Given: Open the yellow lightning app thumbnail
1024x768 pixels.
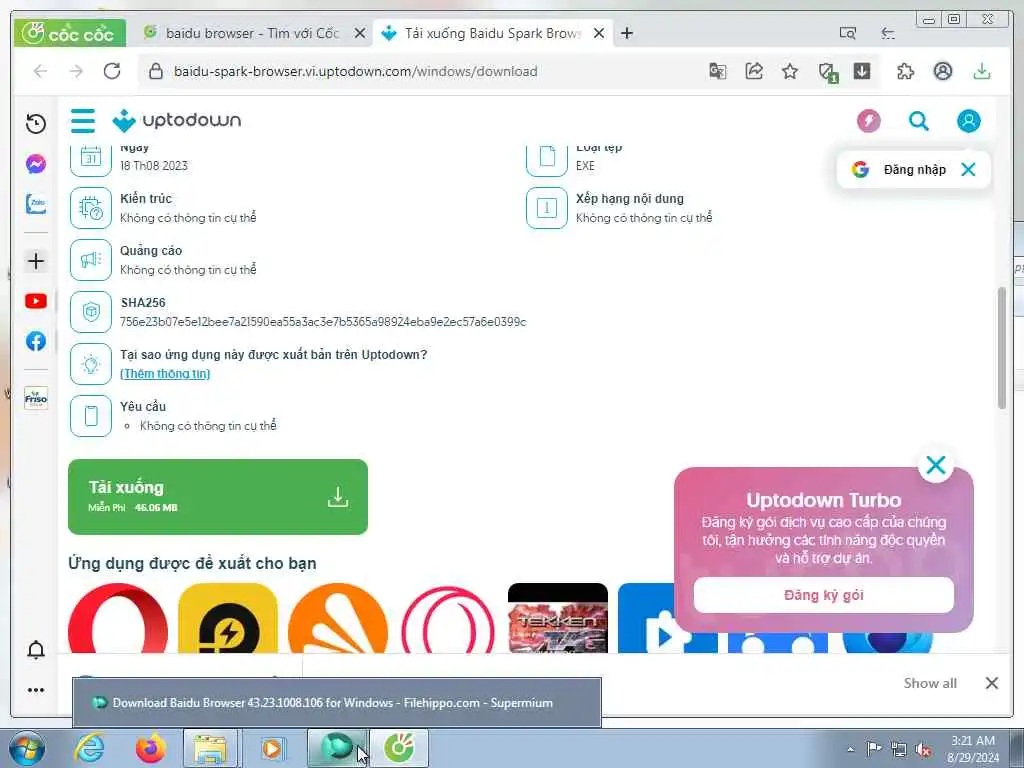Looking at the screenshot, I should pos(228,618).
